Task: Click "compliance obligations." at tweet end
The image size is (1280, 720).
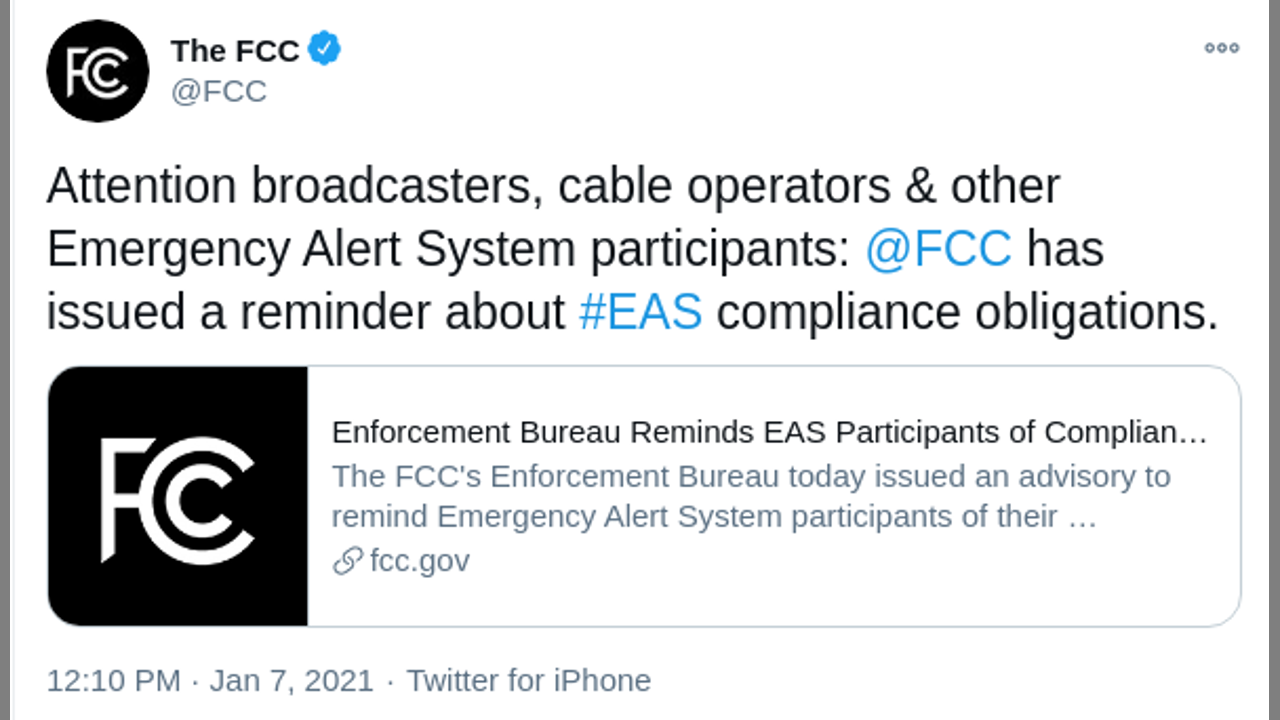Action: 967,312
